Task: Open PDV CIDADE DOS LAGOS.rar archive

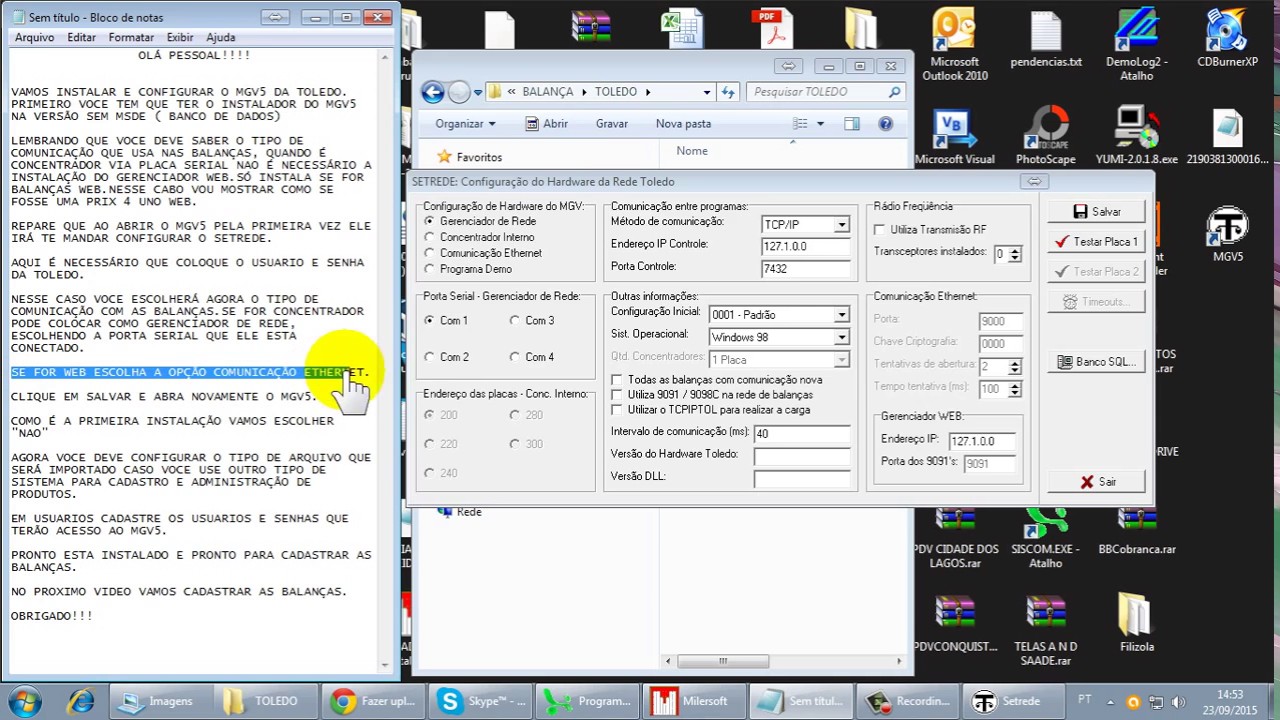Action: pos(955,538)
